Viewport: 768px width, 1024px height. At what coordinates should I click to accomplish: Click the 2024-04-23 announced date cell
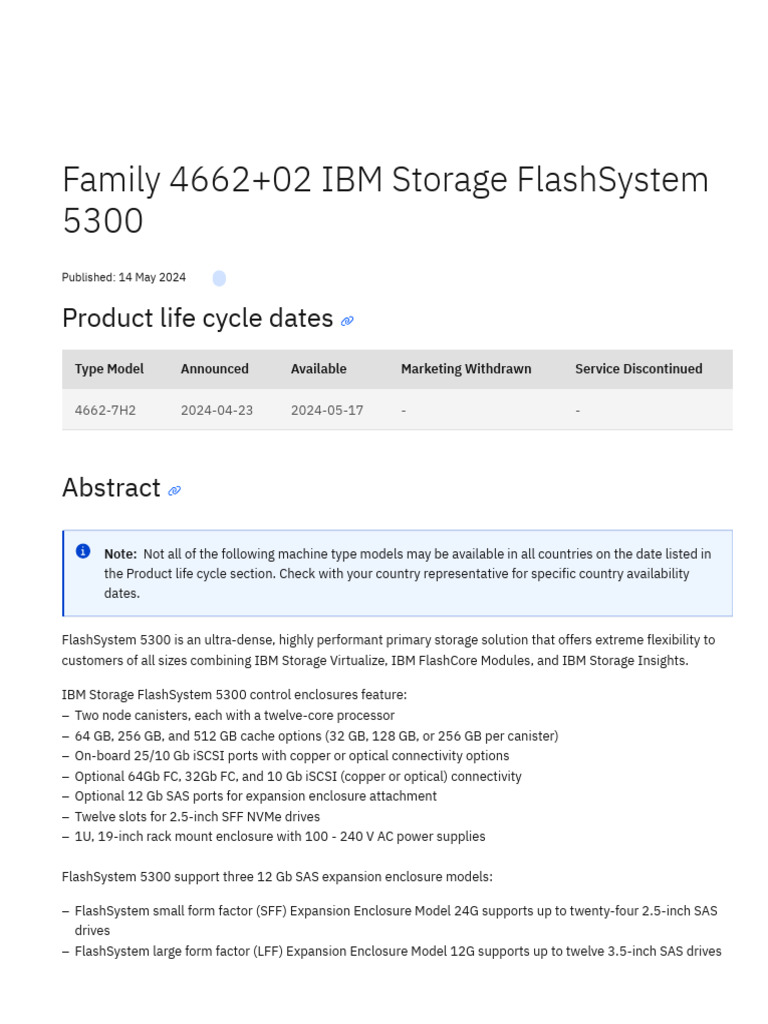pos(216,411)
